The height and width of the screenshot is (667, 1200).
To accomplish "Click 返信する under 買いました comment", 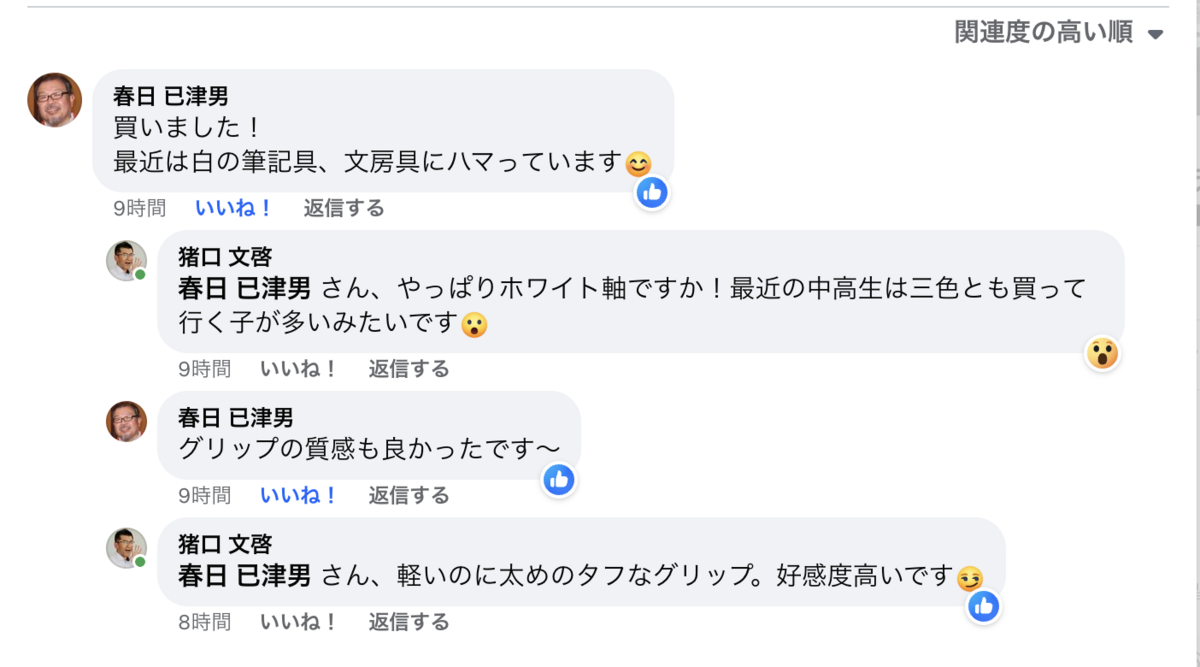I will coord(344,208).
